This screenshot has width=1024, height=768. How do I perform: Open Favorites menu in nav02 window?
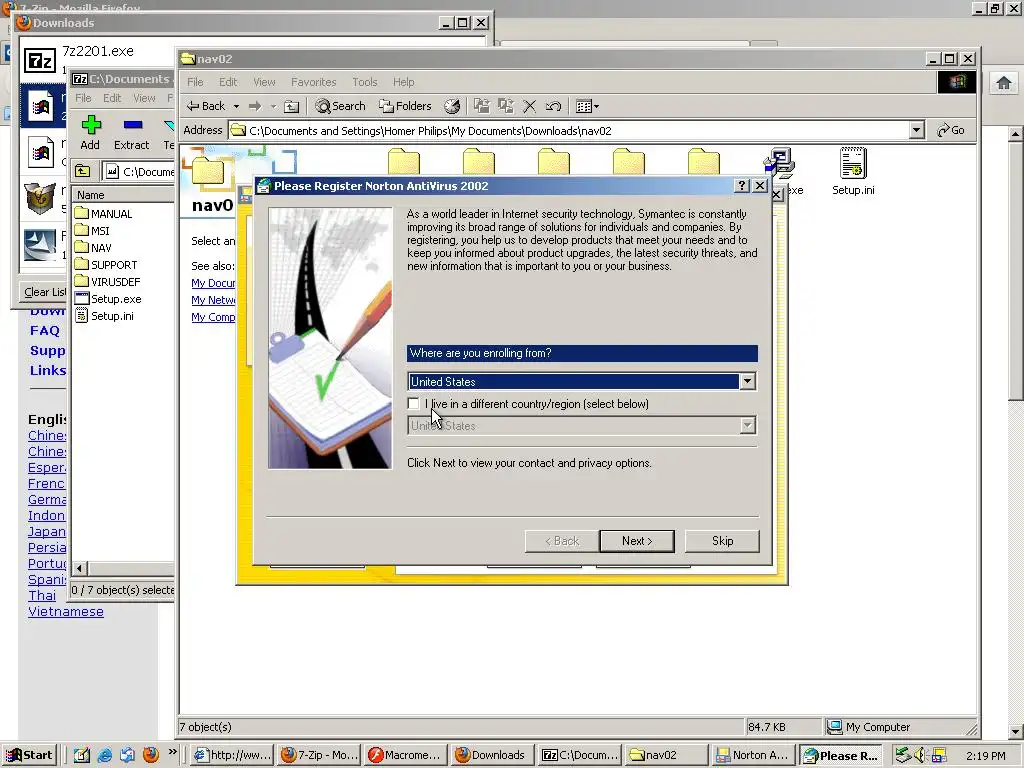pyautogui.click(x=313, y=82)
